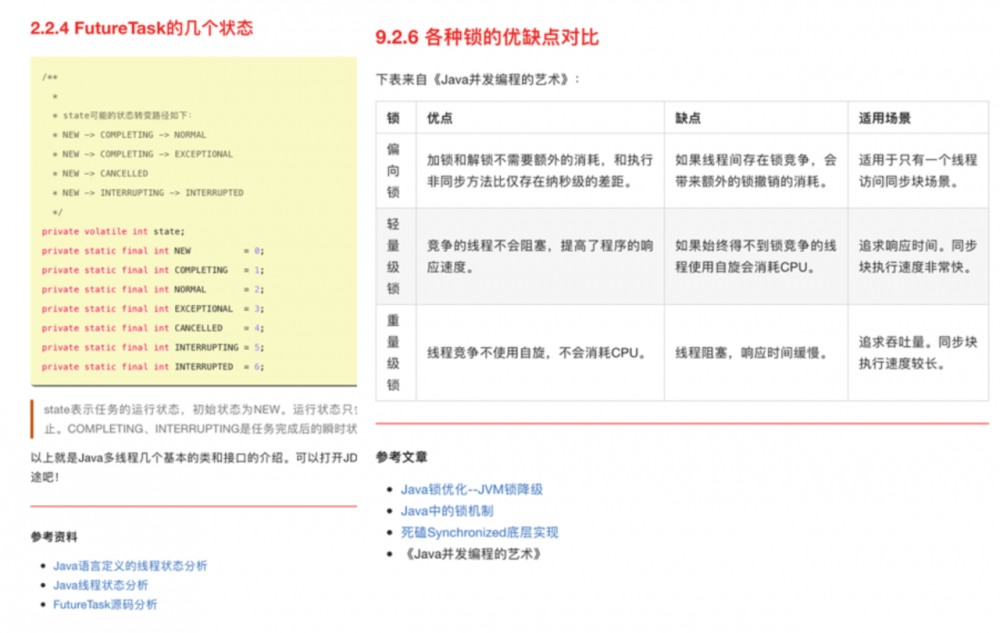
Task: Select the 轻量级锁 row label
Action: pyautogui.click(x=393, y=254)
